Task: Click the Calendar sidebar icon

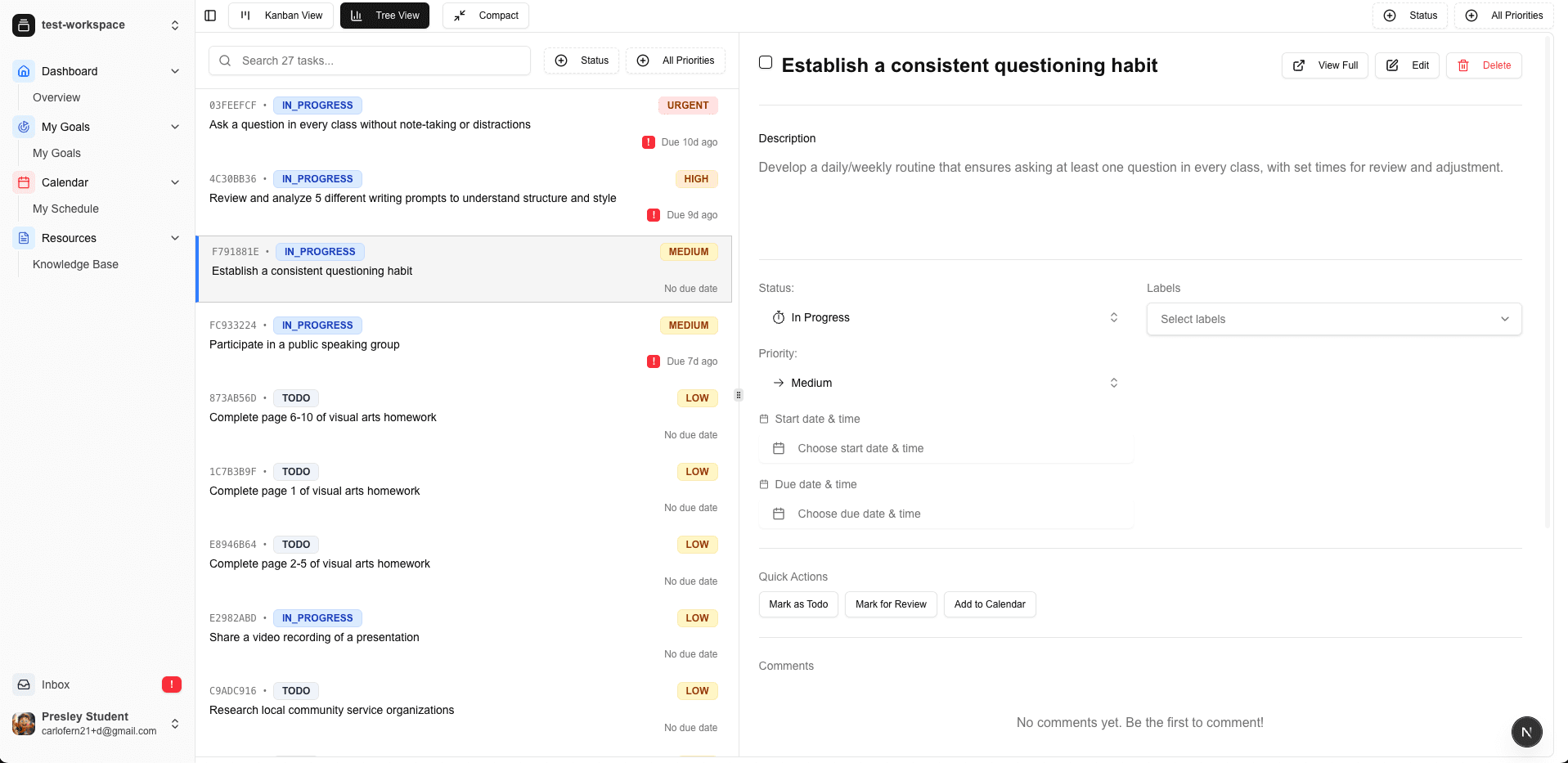Action: (25, 182)
